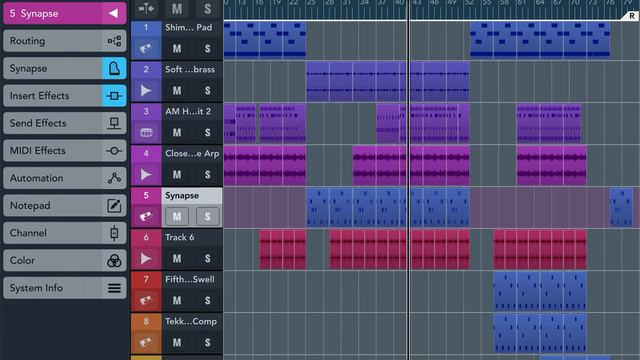
Task: Click track number 2 color header
Action: point(146,69)
